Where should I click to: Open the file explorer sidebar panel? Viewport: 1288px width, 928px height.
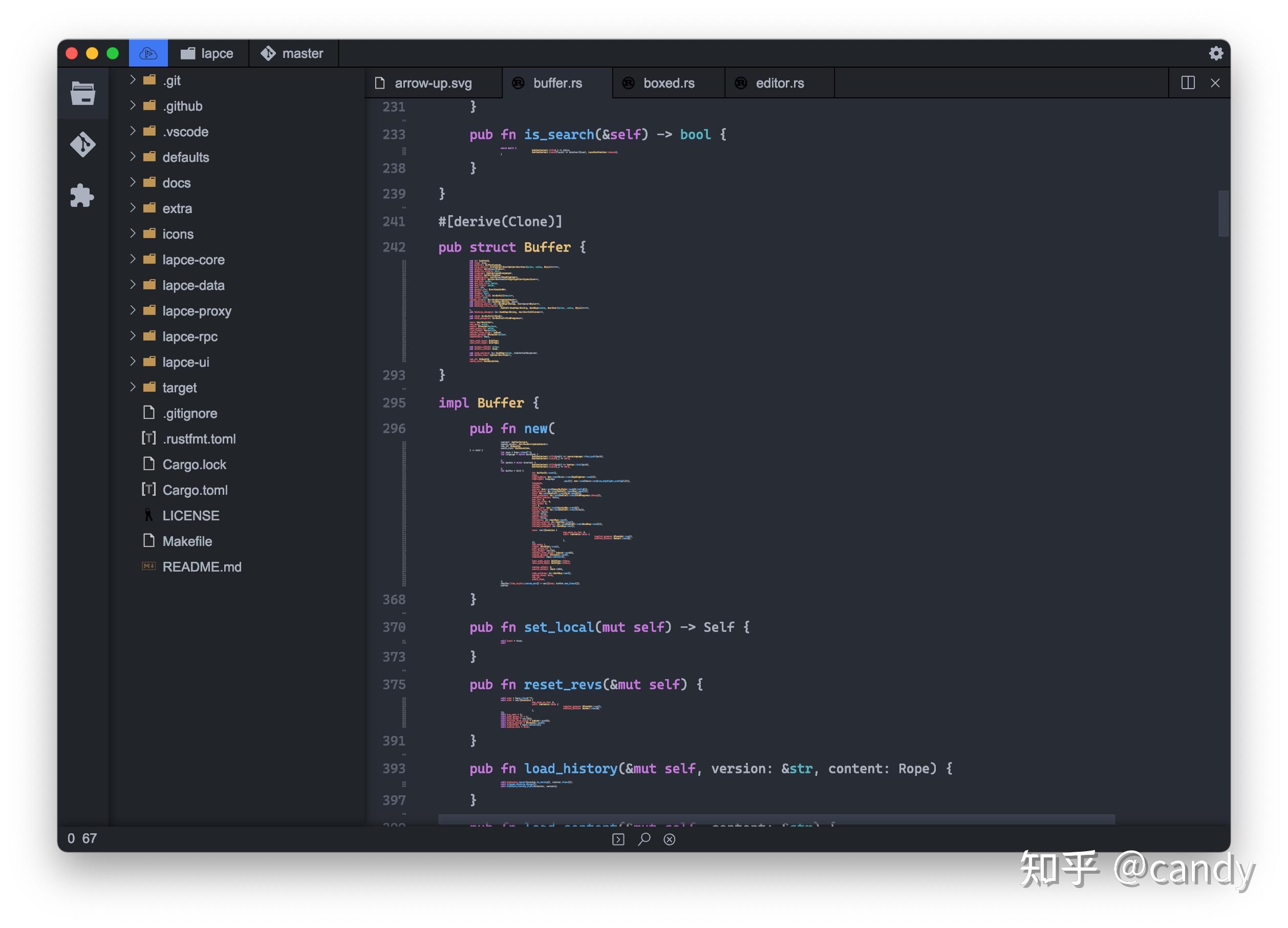pyautogui.click(x=83, y=93)
